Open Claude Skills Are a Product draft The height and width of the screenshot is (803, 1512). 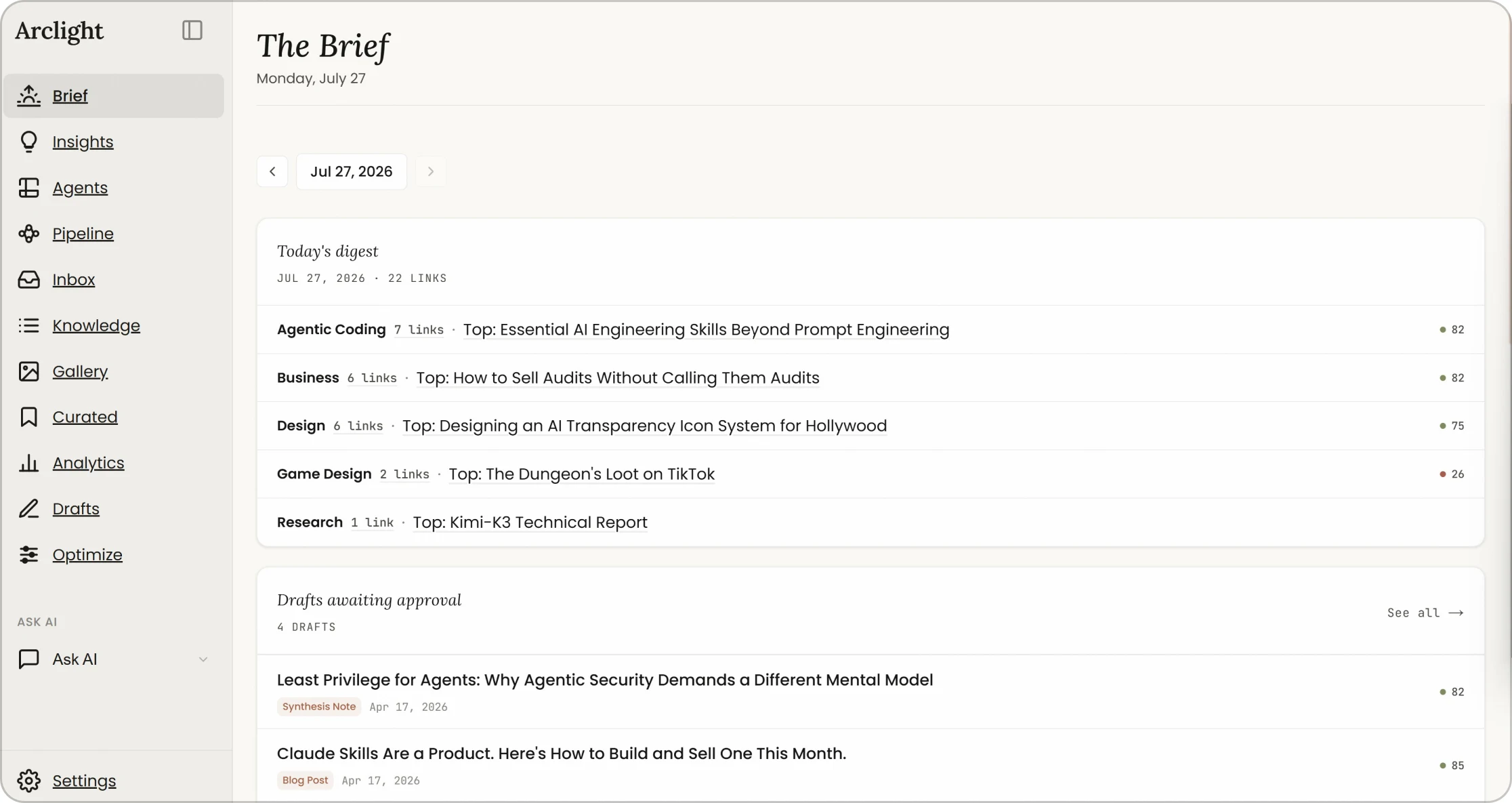[x=562, y=754]
